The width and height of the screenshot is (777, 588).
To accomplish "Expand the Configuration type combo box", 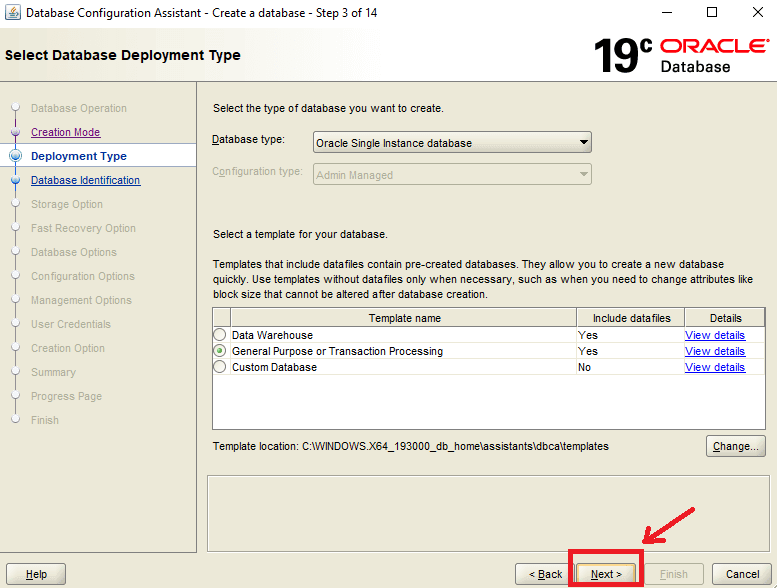I will 452,175.
